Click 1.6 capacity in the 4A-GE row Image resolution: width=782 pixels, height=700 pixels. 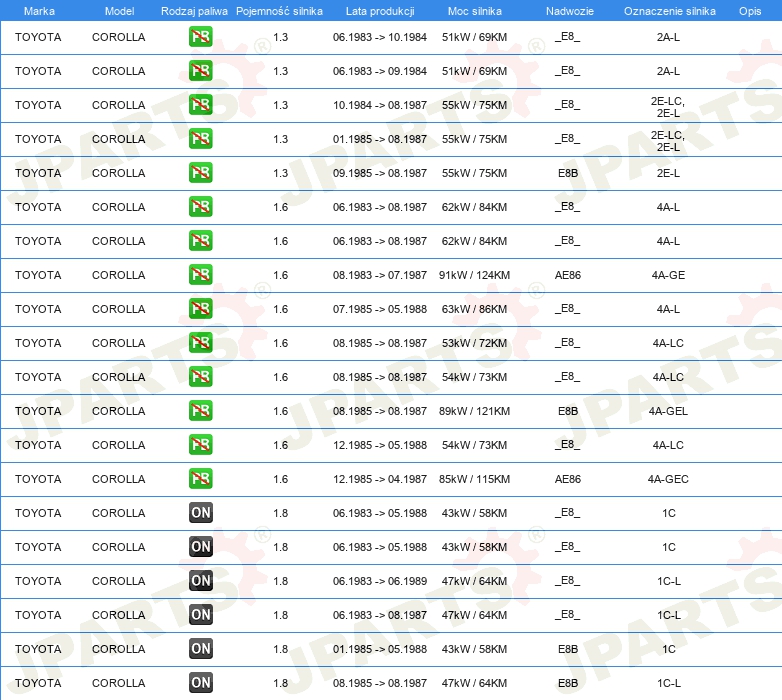(x=280, y=275)
